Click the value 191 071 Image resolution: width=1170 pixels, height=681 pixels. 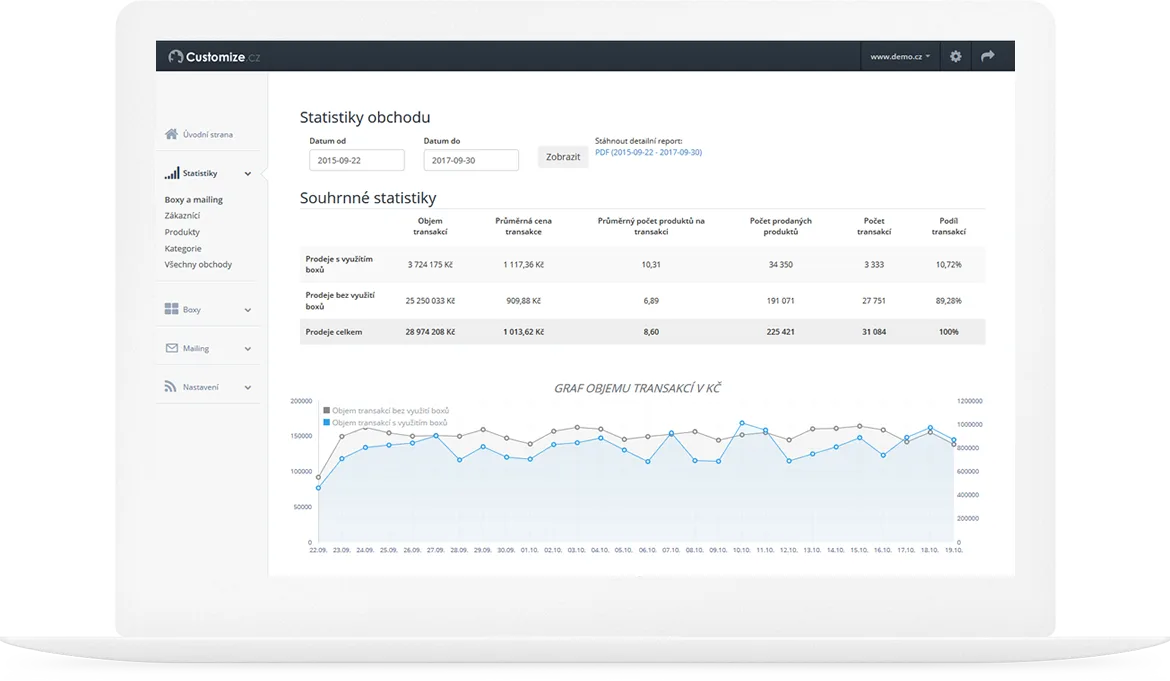click(780, 301)
